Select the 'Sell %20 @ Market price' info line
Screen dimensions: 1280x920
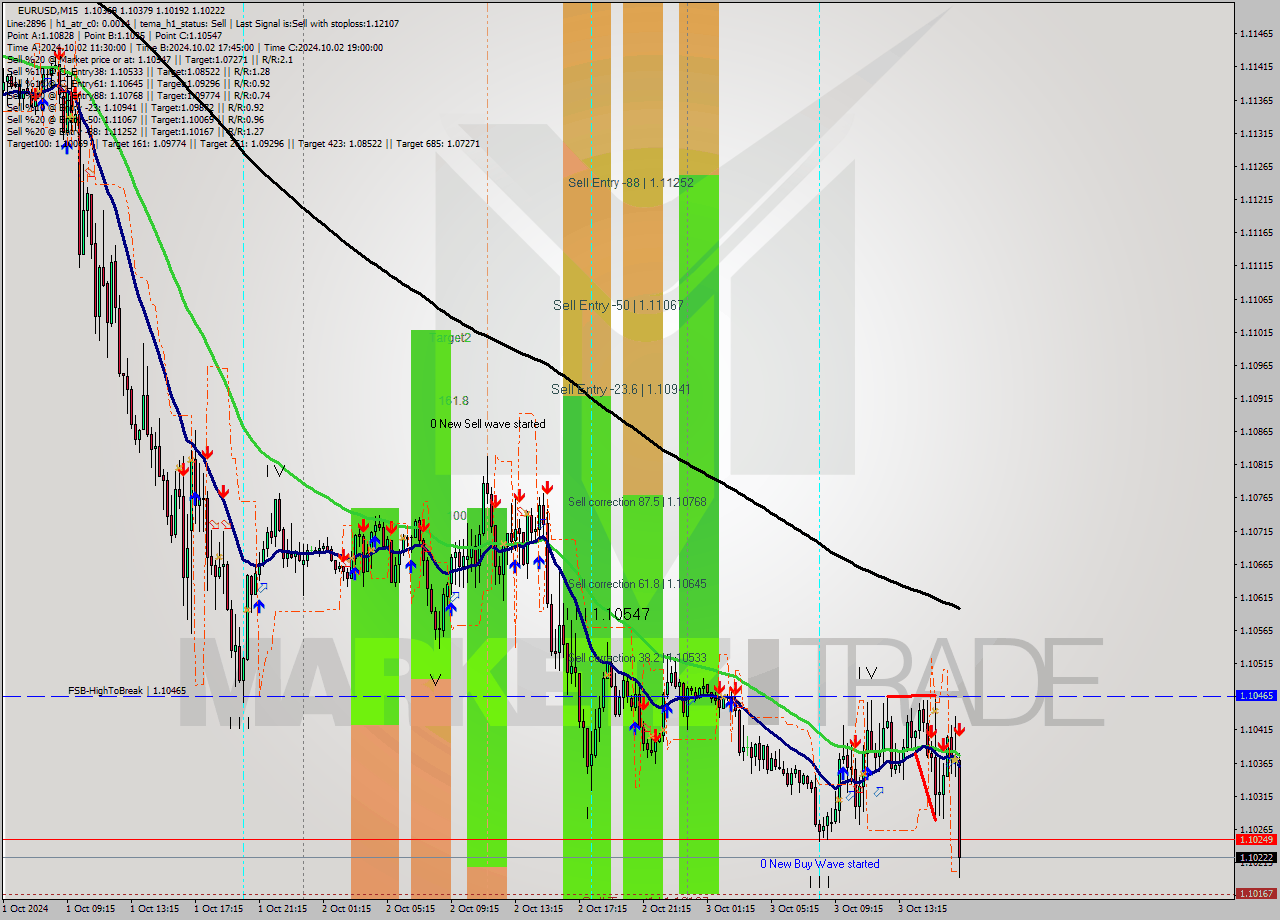tap(149, 59)
